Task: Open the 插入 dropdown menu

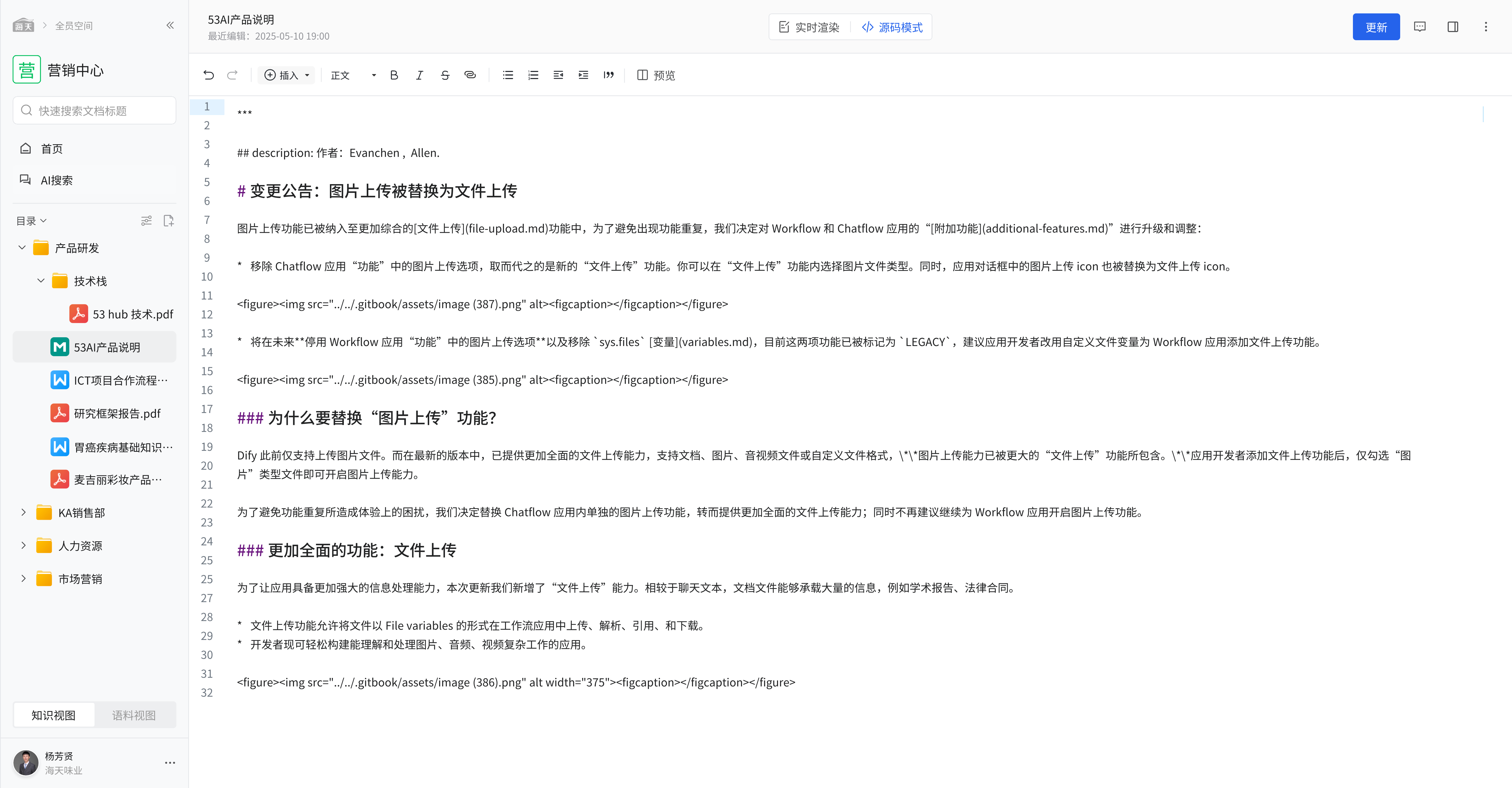Action: (x=287, y=75)
